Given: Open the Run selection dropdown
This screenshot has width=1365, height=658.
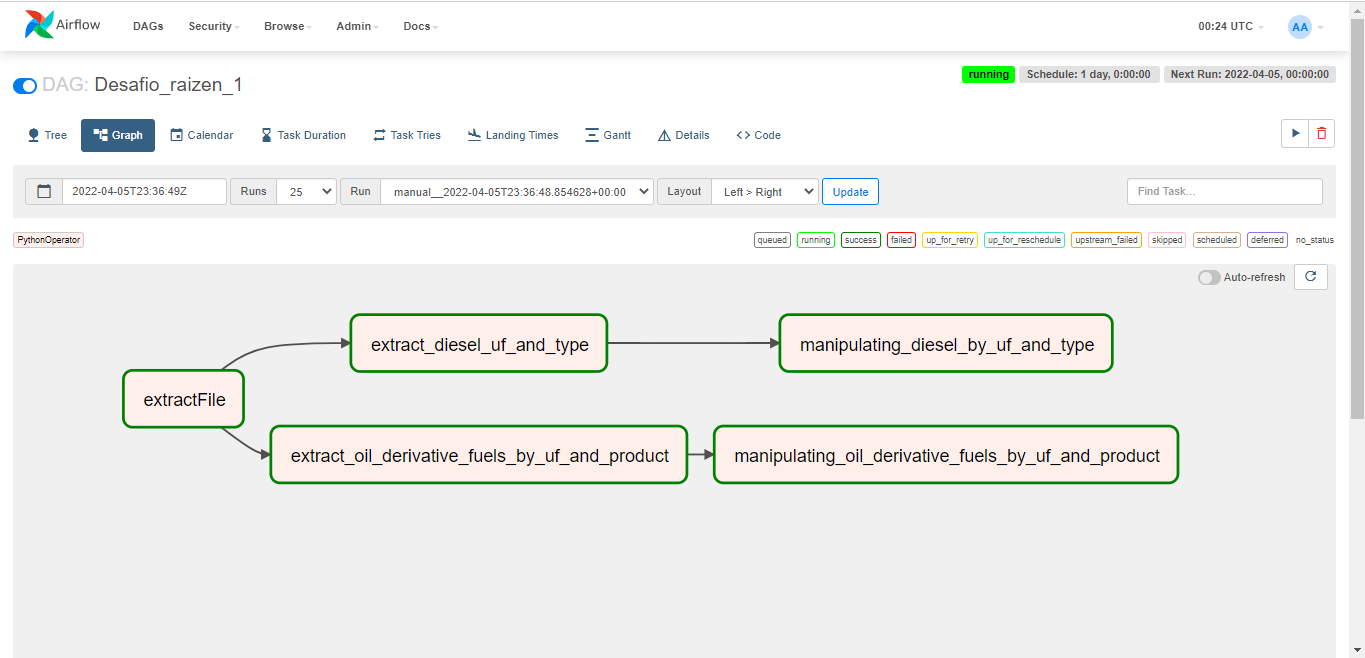Looking at the screenshot, I should click(x=517, y=191).
